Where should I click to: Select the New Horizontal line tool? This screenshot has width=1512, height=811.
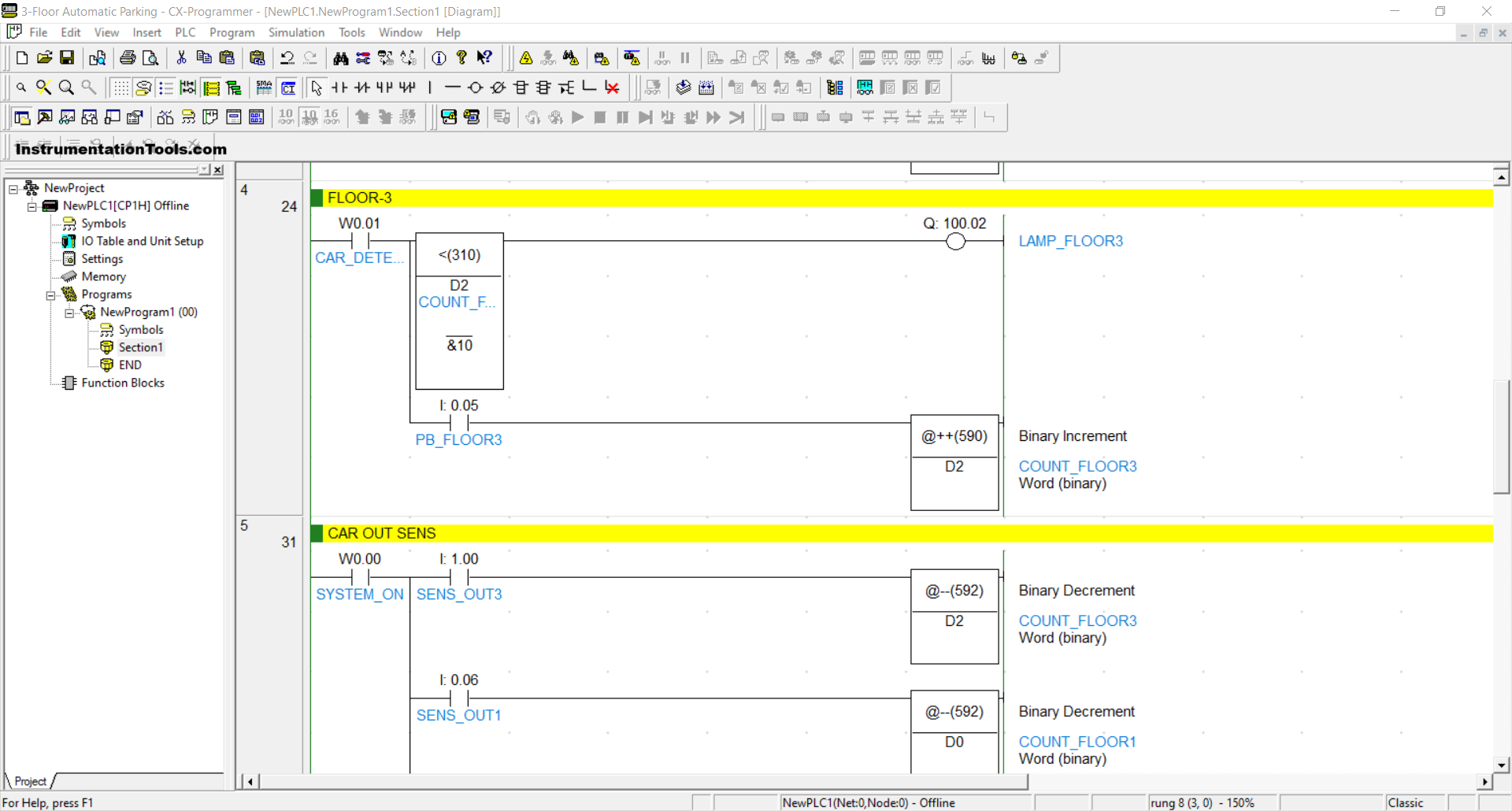(x=452, y=87)
